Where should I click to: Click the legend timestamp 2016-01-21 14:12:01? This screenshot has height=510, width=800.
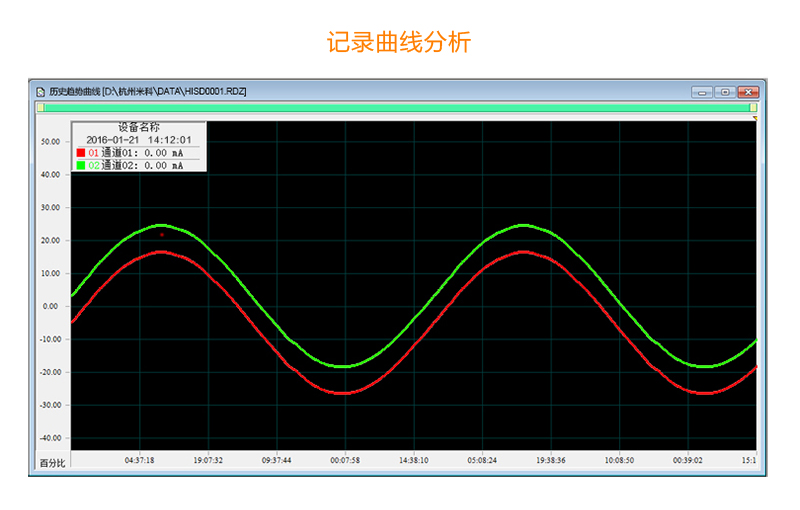(x=138, y=140)
